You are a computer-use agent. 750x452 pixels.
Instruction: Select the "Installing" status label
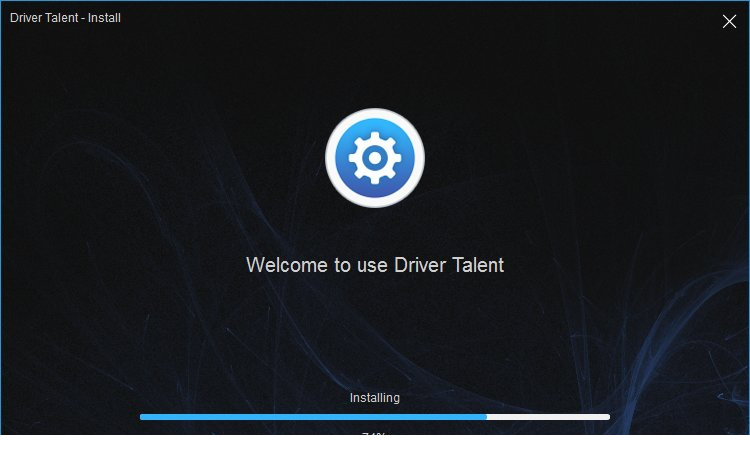[x=375, y=398]
